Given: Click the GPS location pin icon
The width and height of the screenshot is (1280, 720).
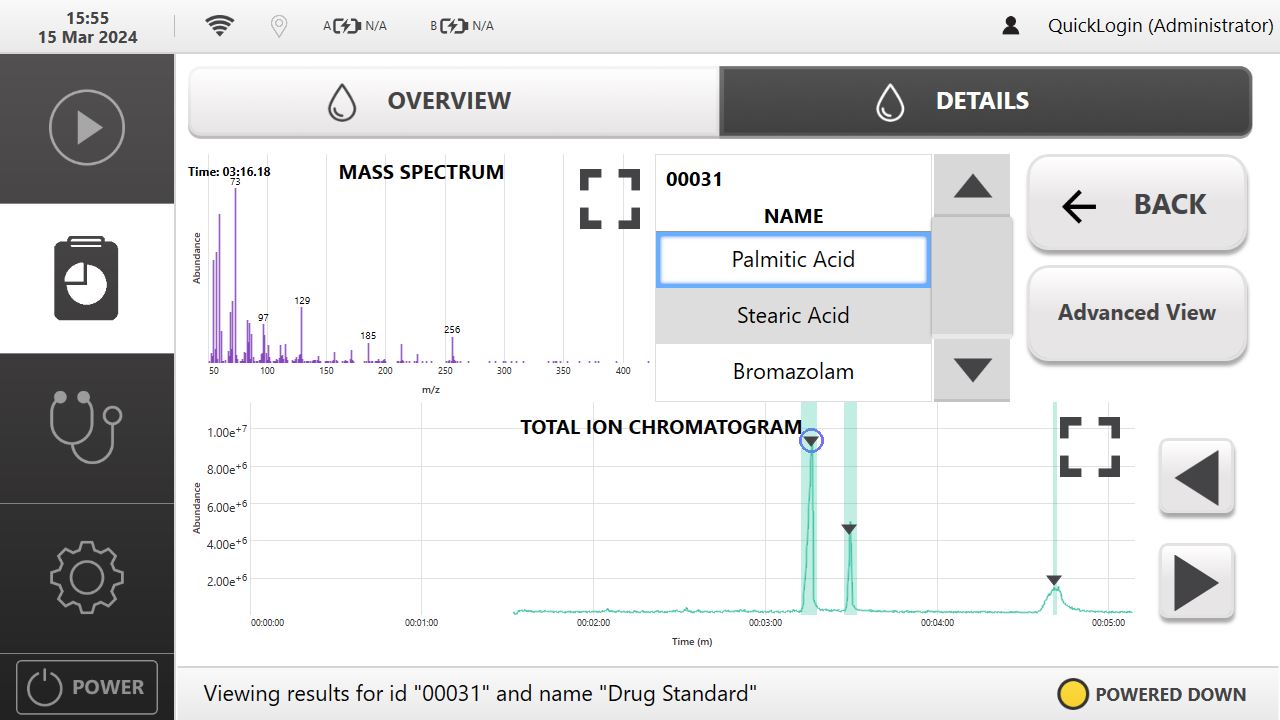Looking at the screenshot, I should 279,26.
